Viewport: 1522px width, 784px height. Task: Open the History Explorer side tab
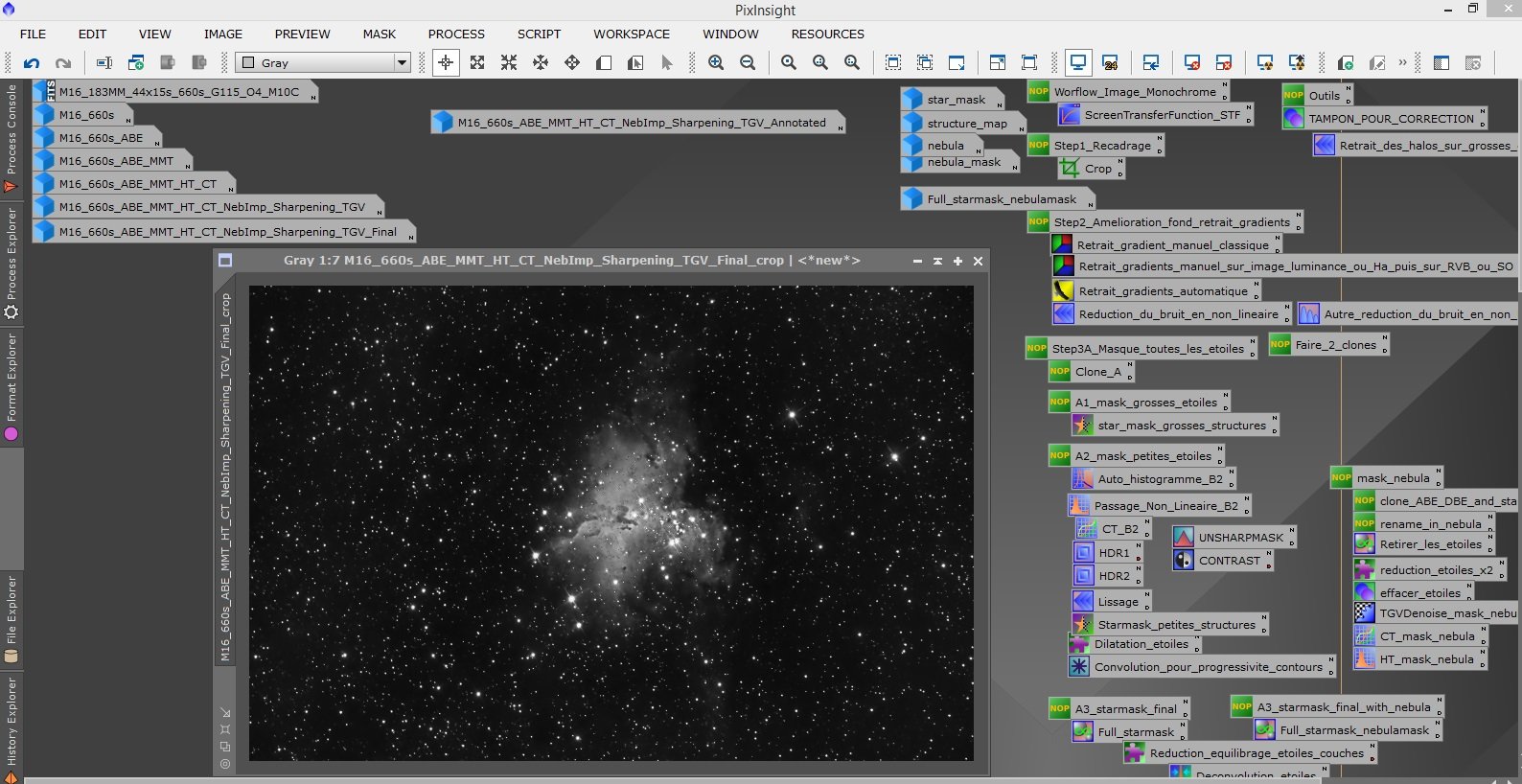coord(12,728)
